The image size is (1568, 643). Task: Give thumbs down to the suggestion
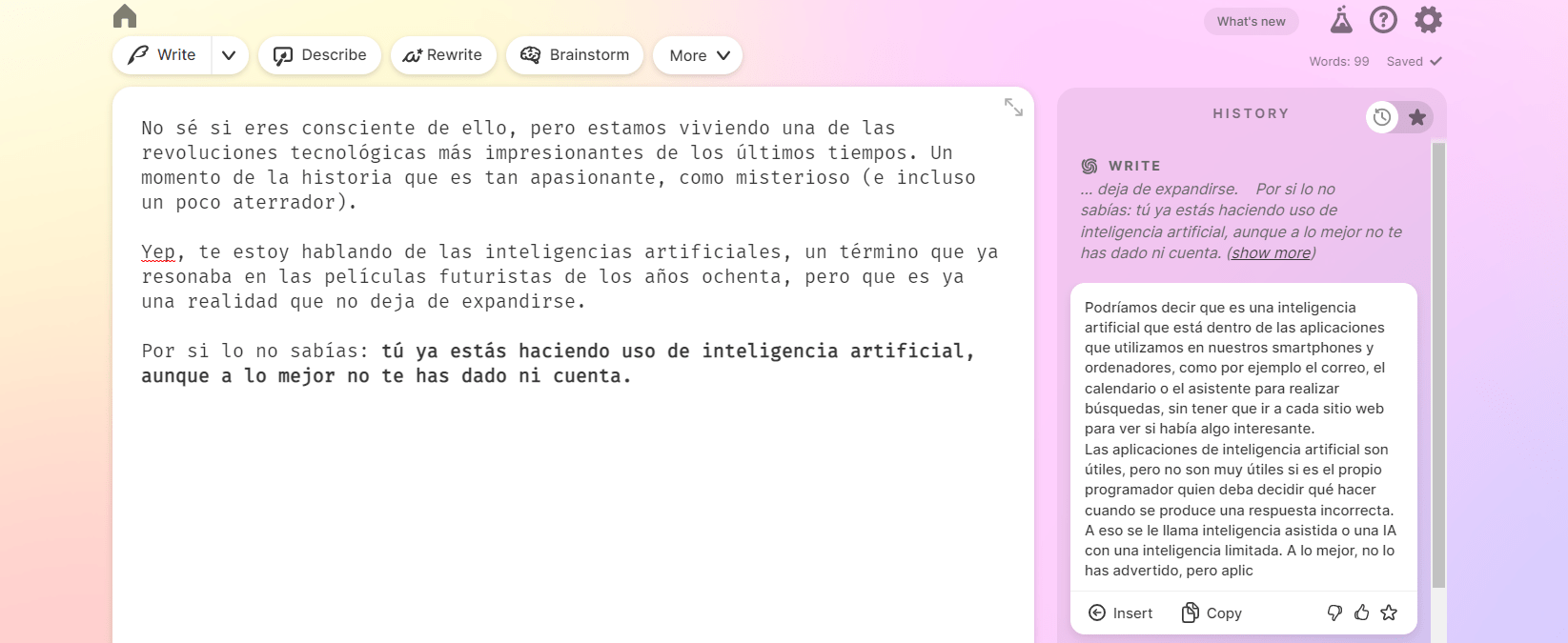1334,613
